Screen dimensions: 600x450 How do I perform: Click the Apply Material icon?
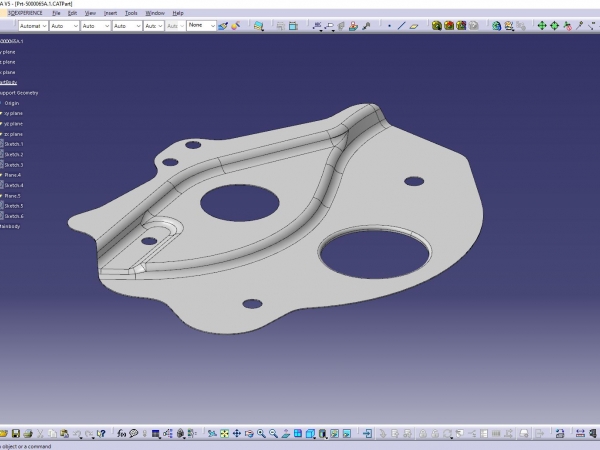(x=236, y=26)
